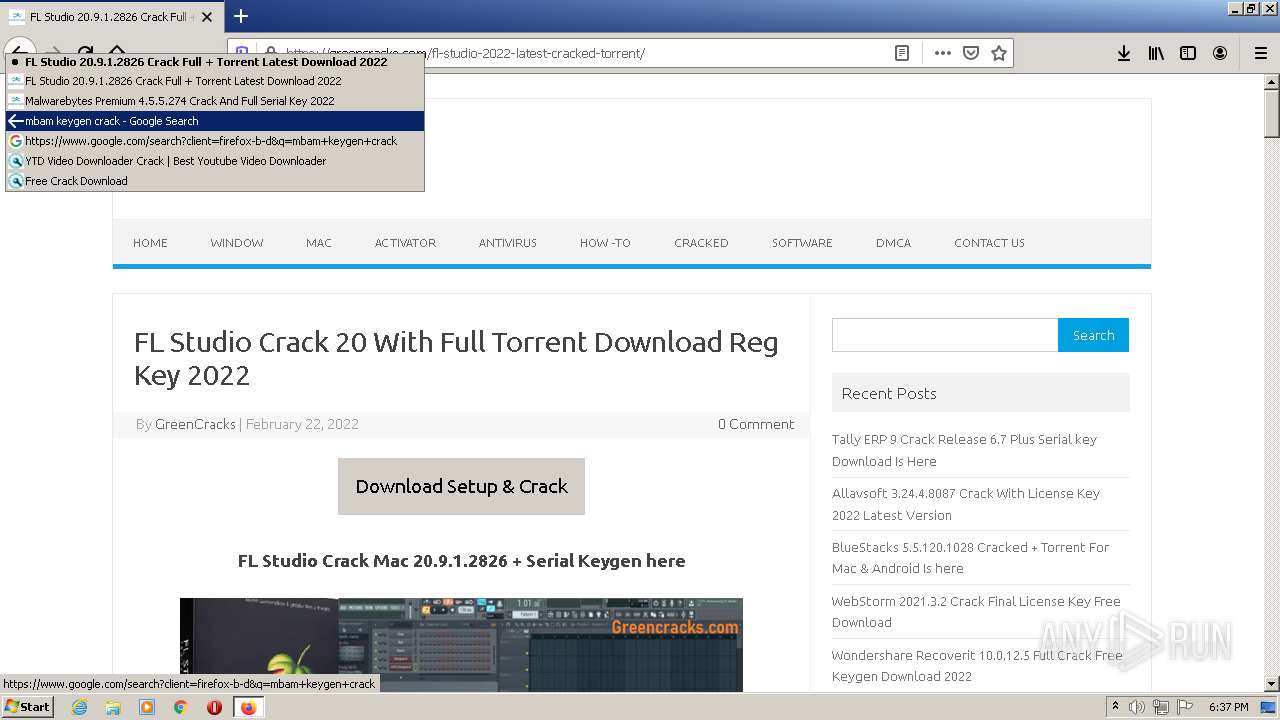1280x720 pixels.
Task: Focus the sidebar search input field
Action: (945, 335)
